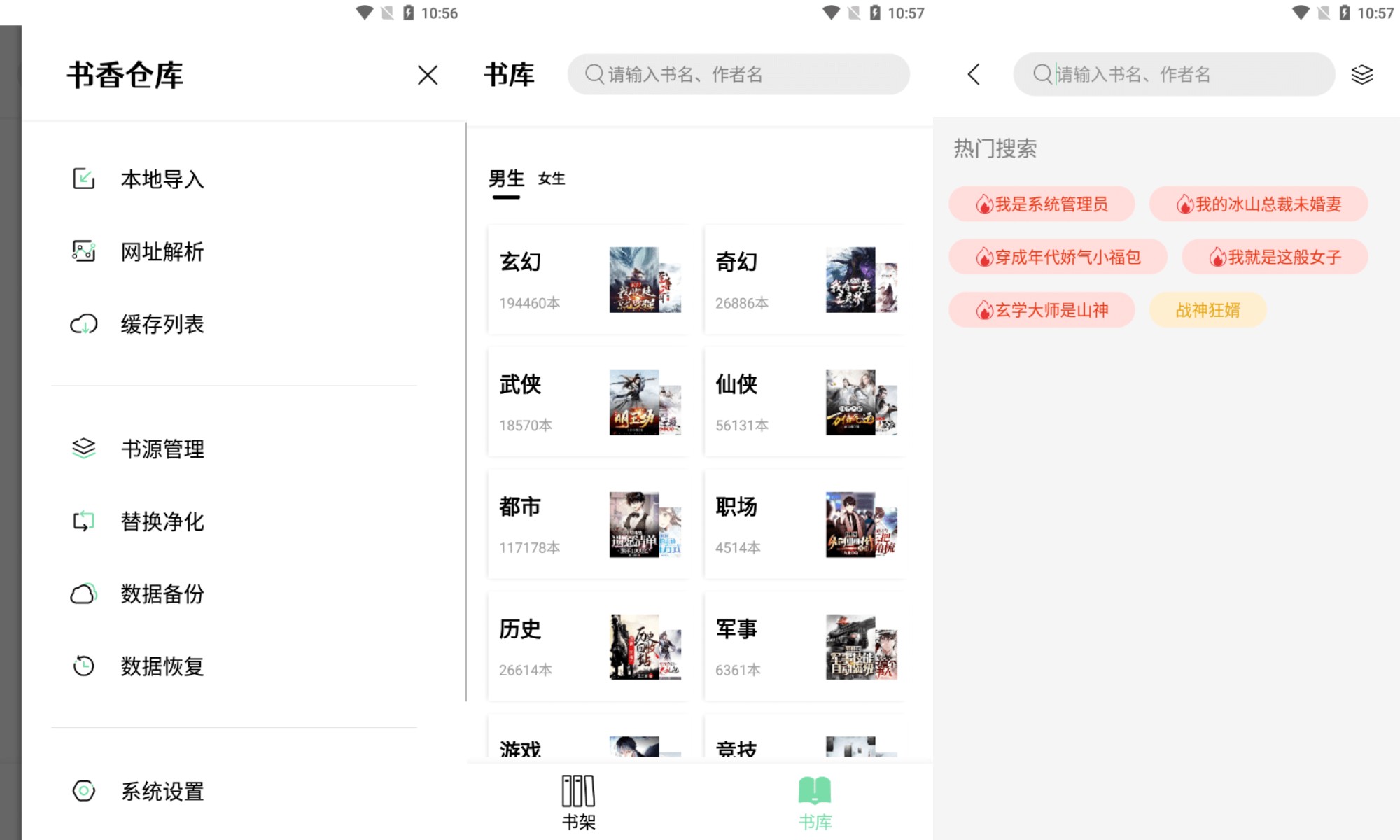
Task: Open the 仙侠 category card
Action: (x=804, y=402)
